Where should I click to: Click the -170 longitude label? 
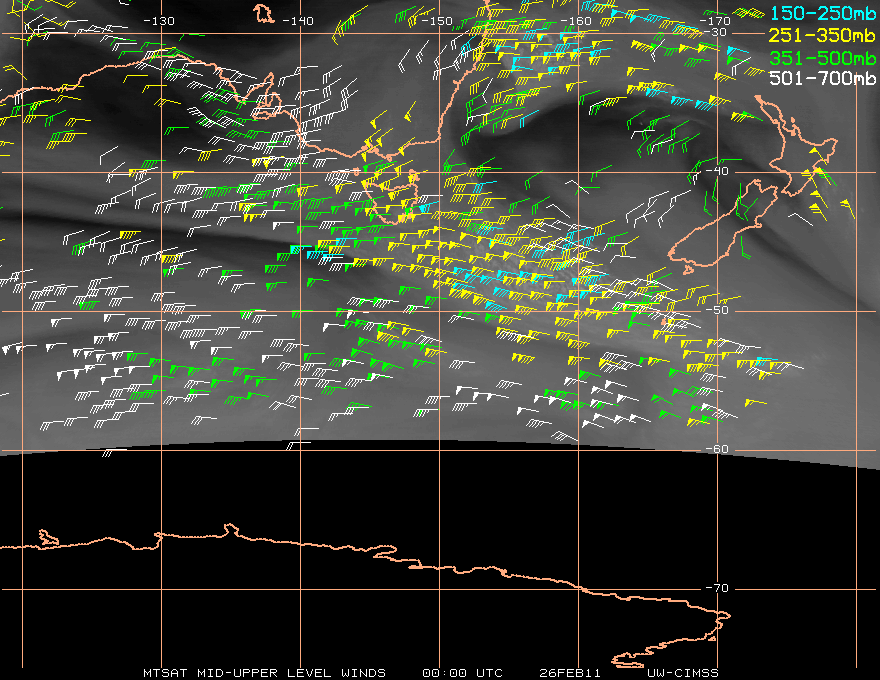coord(716,21)
